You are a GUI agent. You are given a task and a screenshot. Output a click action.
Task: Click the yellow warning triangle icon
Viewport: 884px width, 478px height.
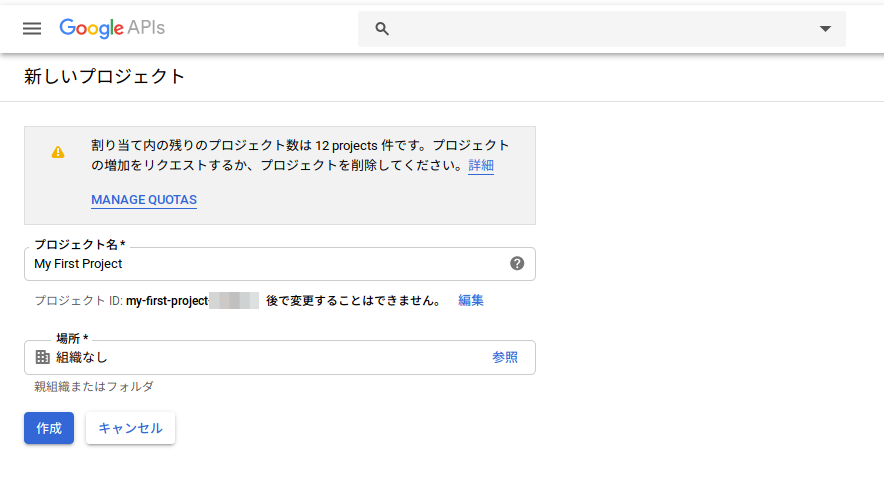click(x=58, y=152)
